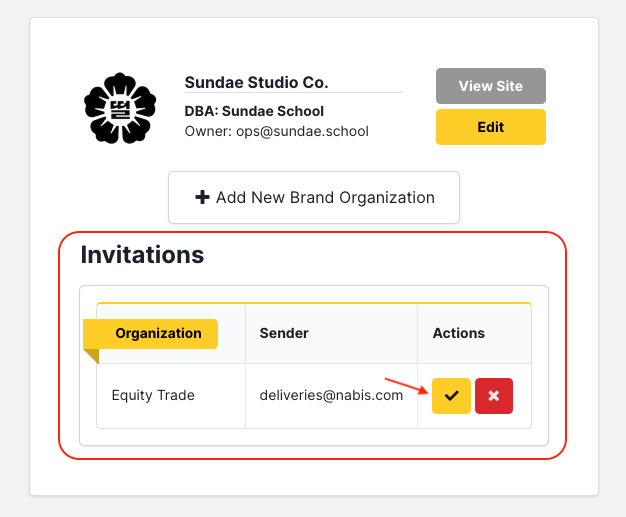This screenshot has width=626, height=517.
Task: Click the Sundae flower logo
Action: pos(120,108)
